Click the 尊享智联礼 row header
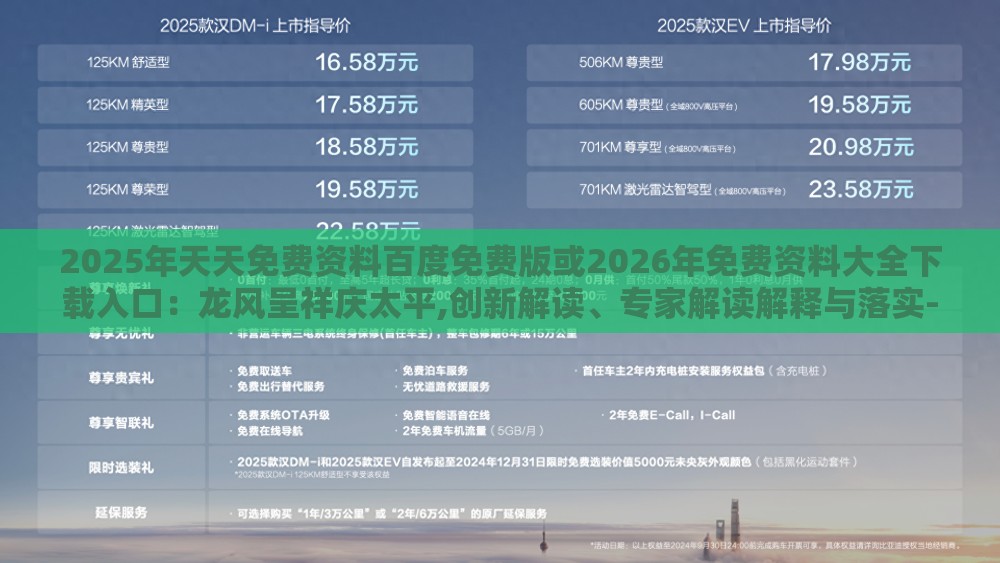Viewport: 1000px width, 563px height. click(121, 423)
